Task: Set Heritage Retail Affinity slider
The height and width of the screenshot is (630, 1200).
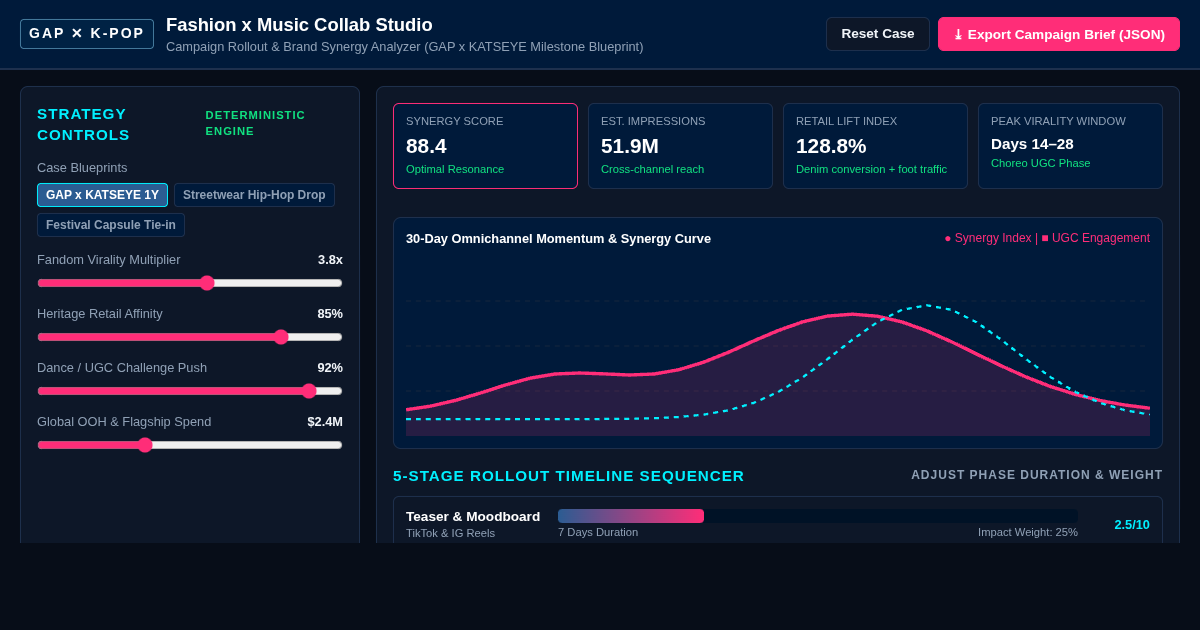Action: 190,337
